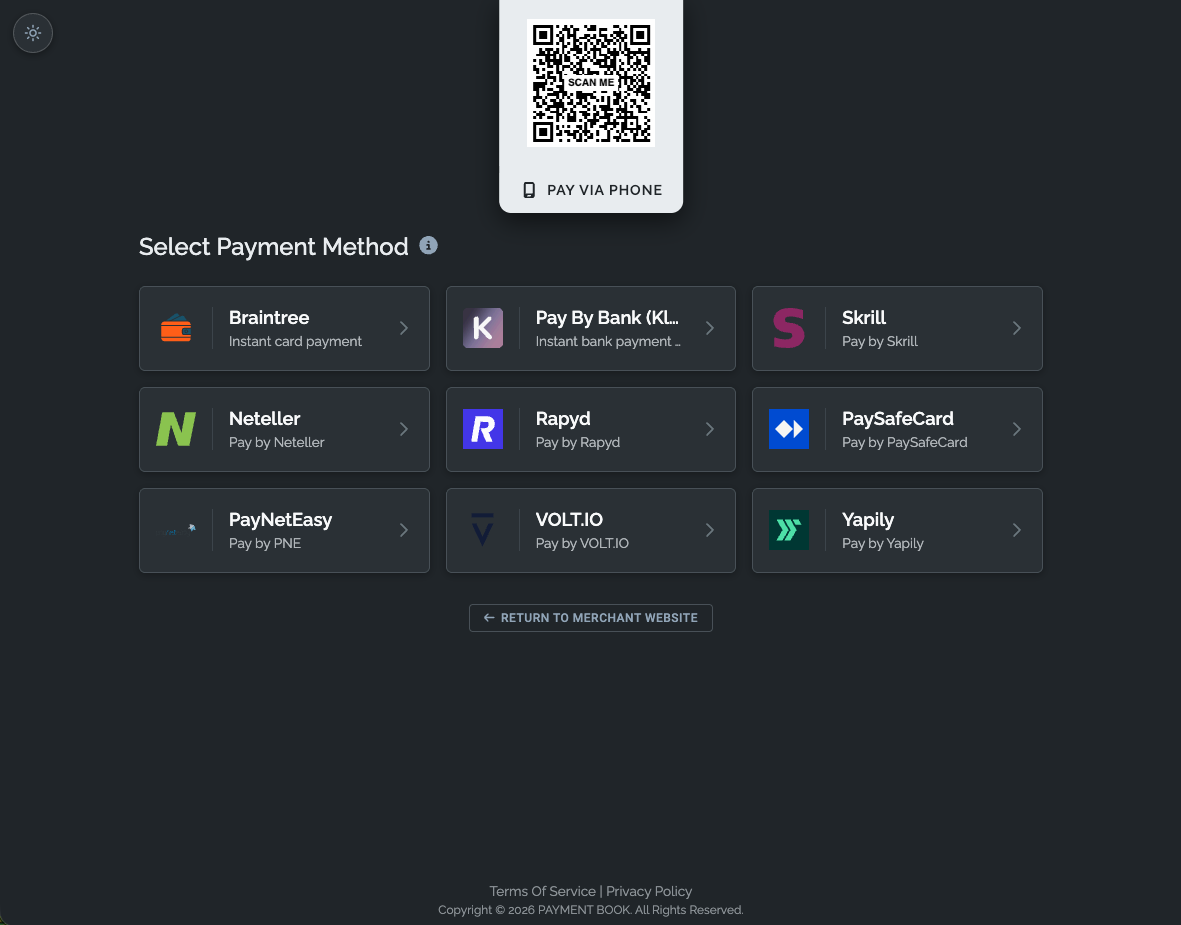This screenshot has width=1181, height=925.
Task: Click the Pay by Skrill subtitle
Action: 880,341
